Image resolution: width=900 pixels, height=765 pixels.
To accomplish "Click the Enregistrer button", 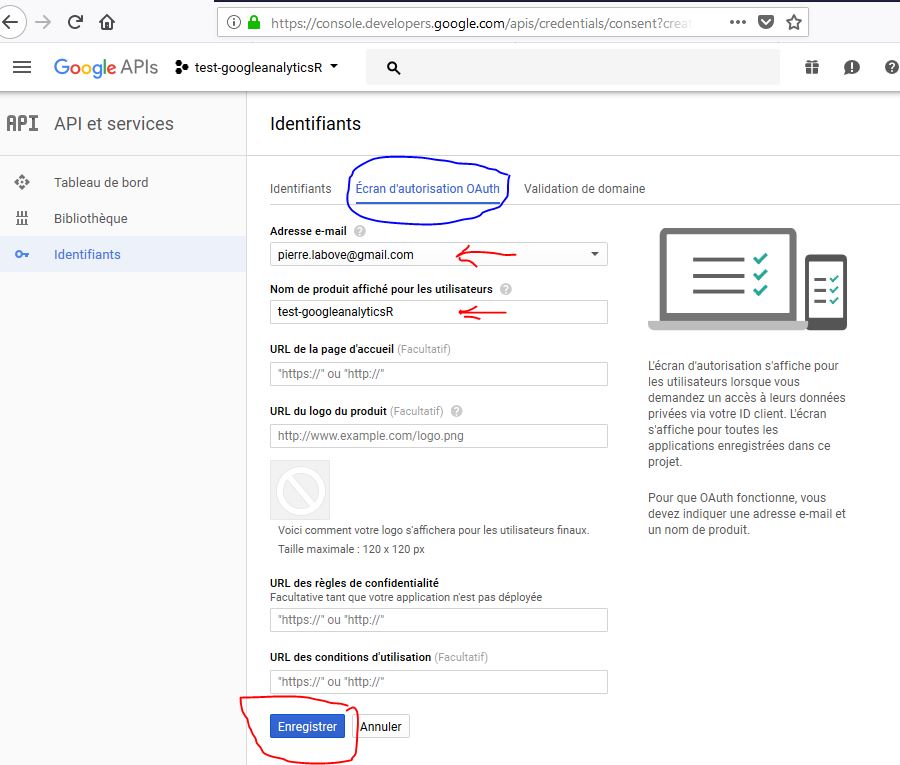I will 307,727.
